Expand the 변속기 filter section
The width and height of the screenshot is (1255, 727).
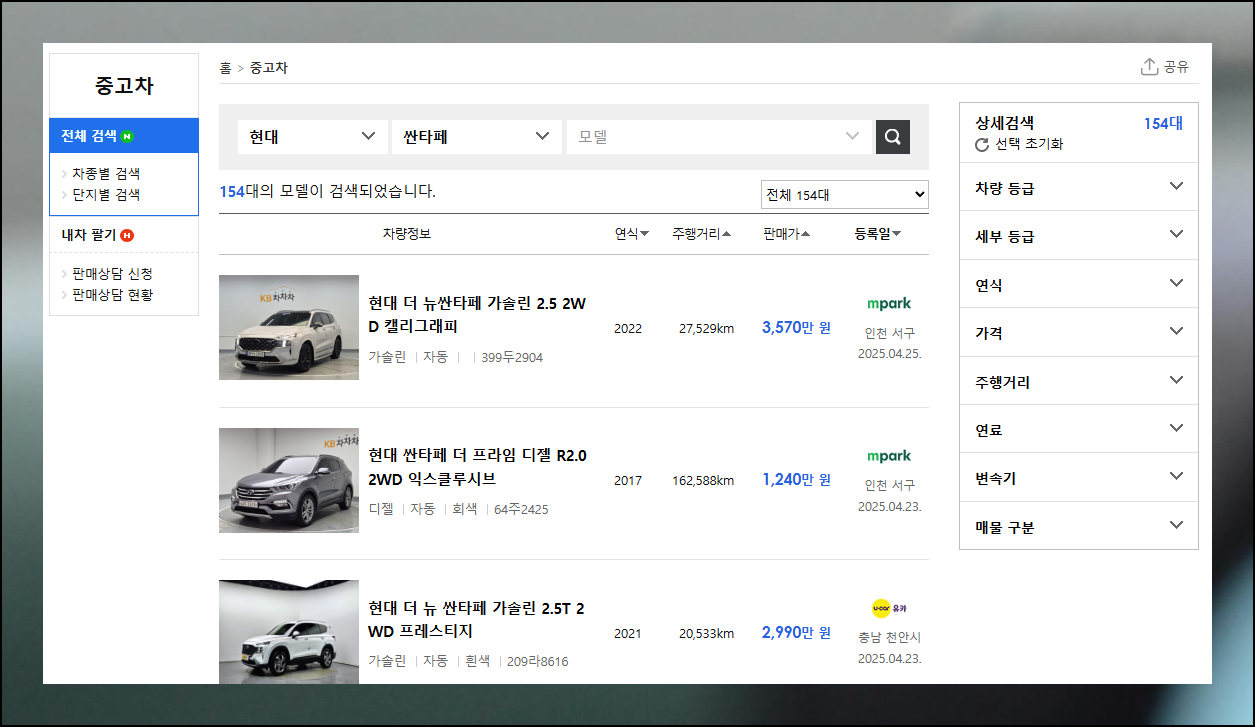(x=1078, y=478)
